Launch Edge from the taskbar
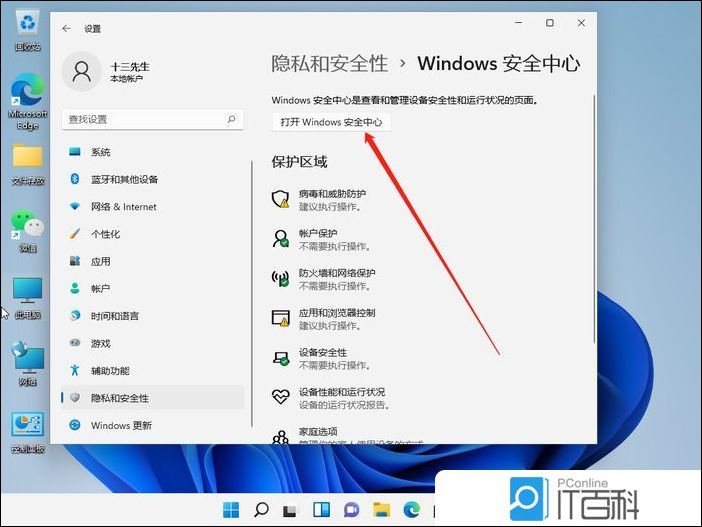 tap(412, 510)
